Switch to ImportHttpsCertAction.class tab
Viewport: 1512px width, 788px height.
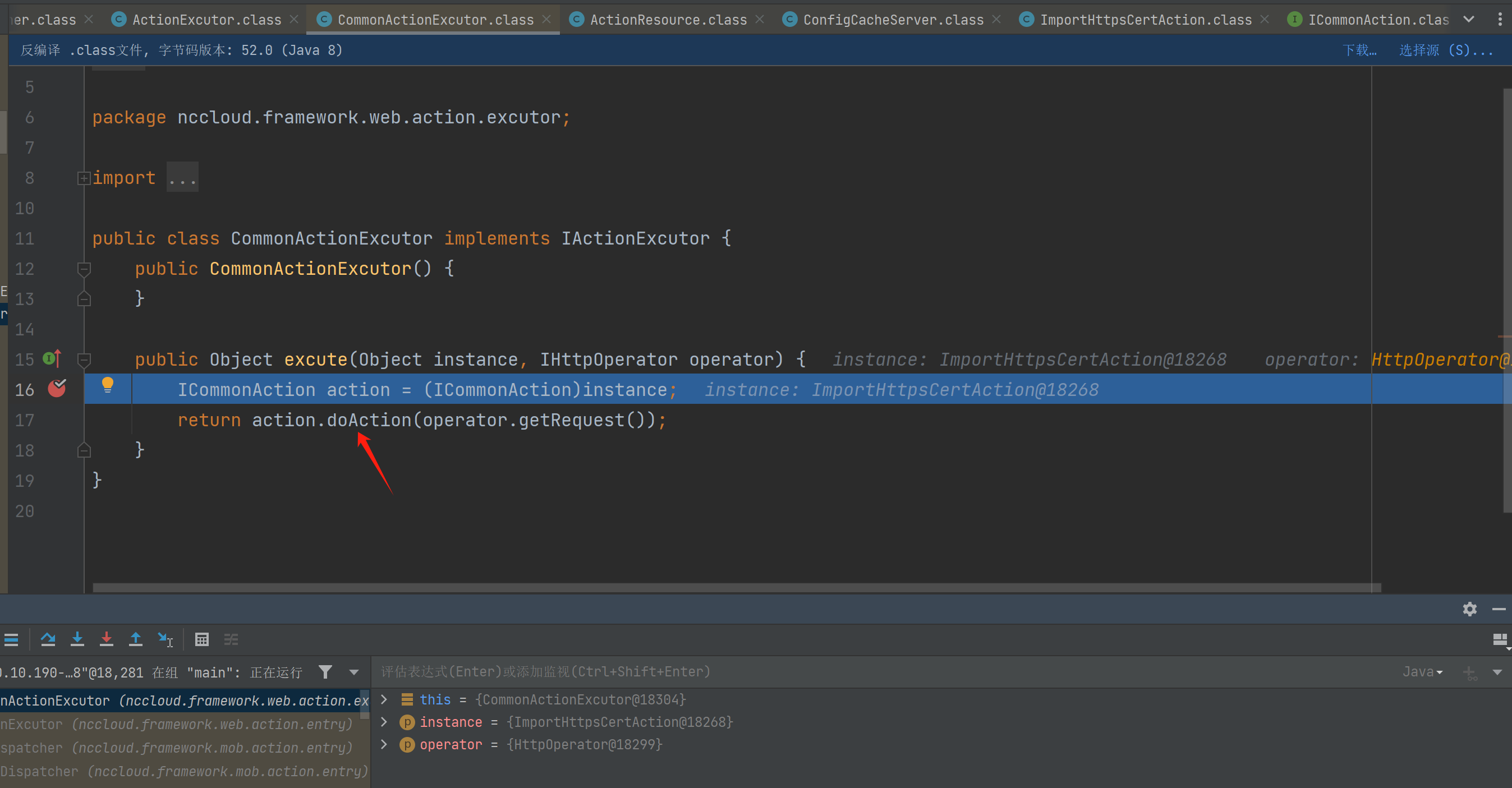[1145, 20]
